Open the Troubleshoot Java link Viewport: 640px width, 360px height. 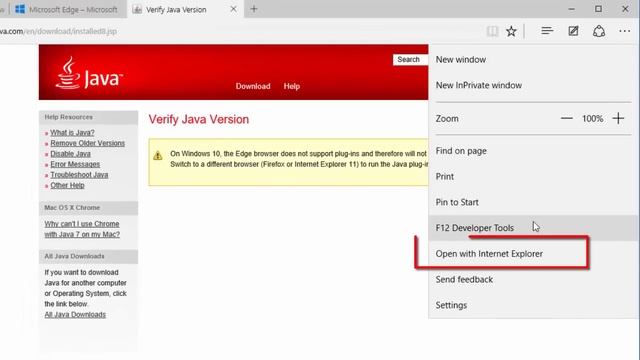point(79,175)
